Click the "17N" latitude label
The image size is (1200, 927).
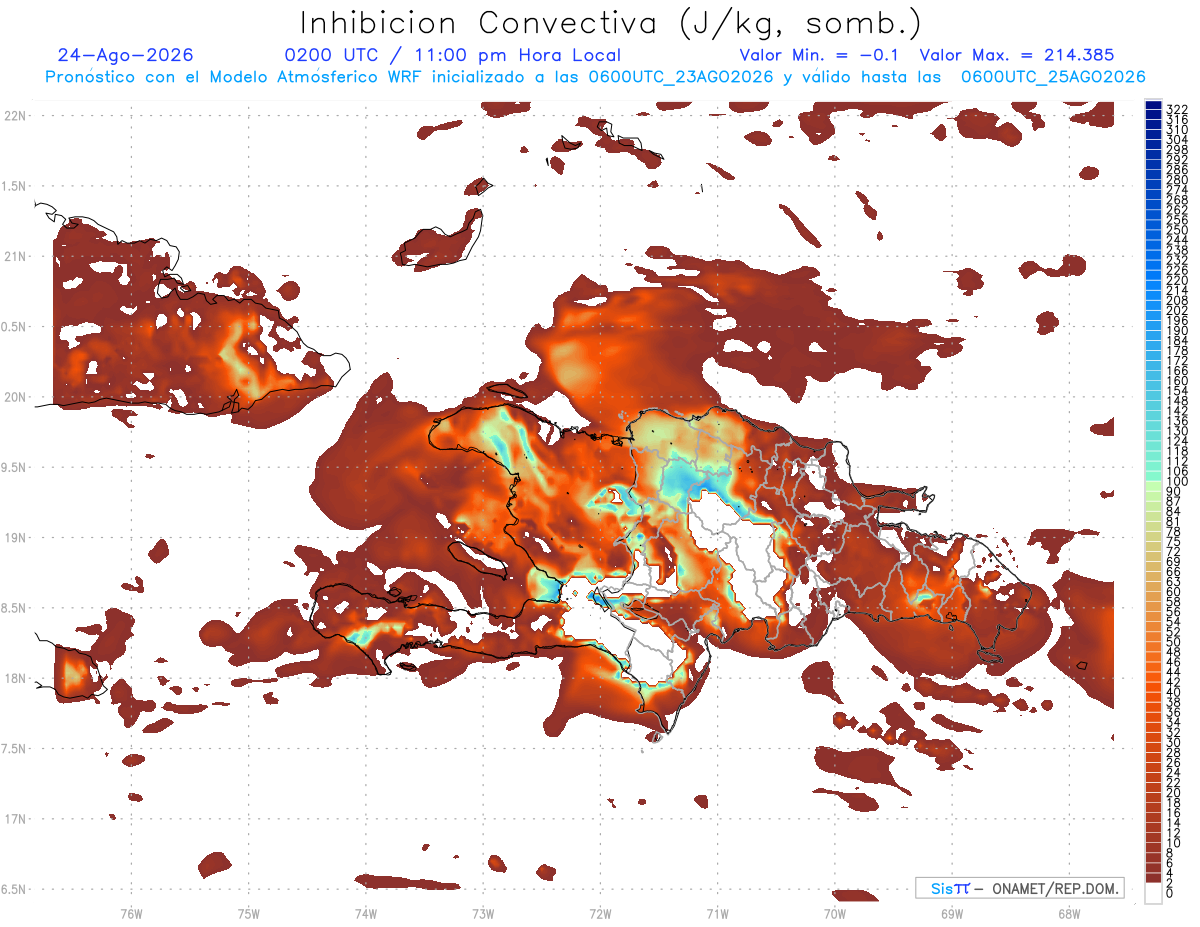[x=15, y=819]
